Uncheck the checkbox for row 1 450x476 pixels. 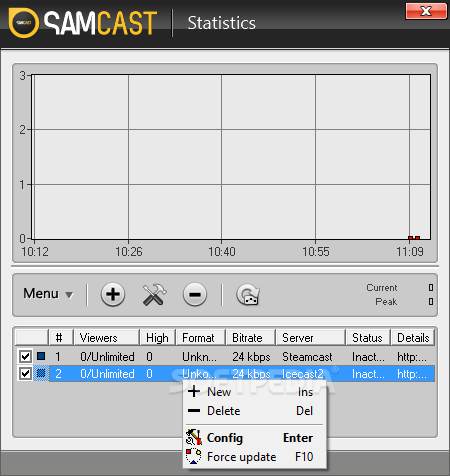click(25, 356)
